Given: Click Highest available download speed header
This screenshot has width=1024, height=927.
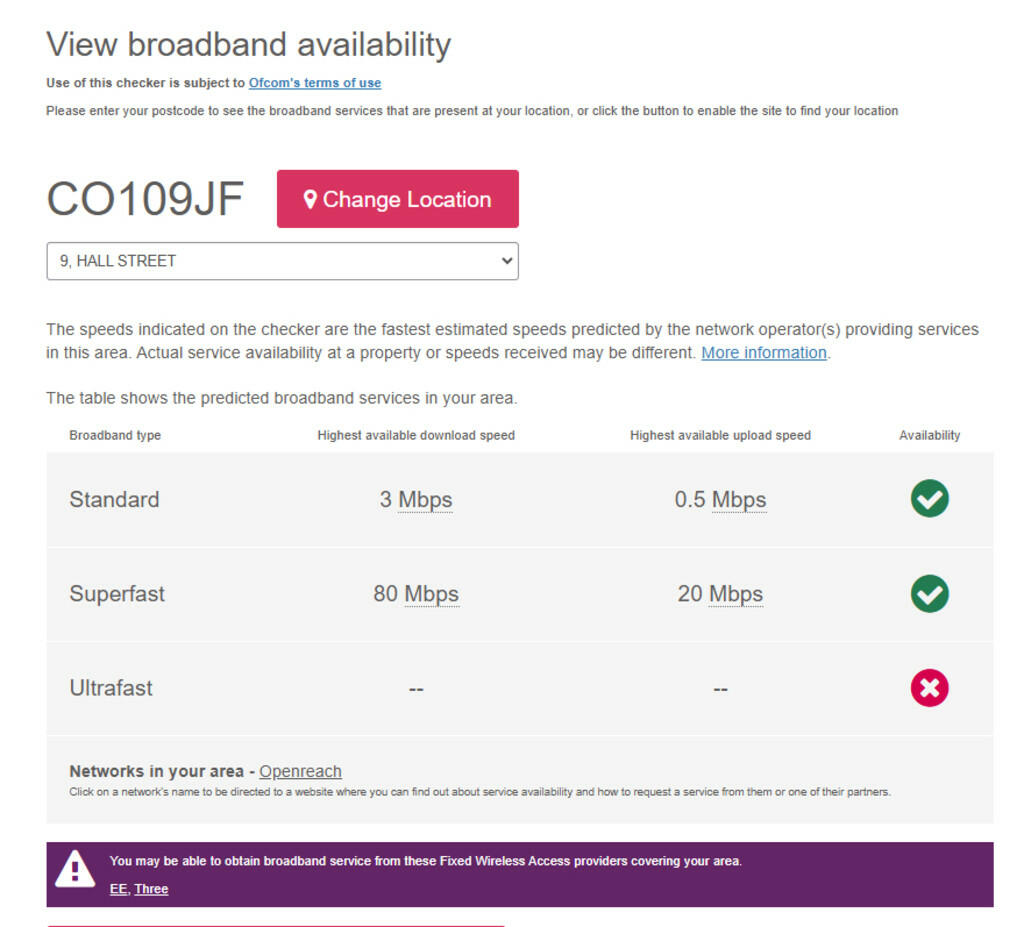Looking at the screenshot, I should [x=416, y=435].
